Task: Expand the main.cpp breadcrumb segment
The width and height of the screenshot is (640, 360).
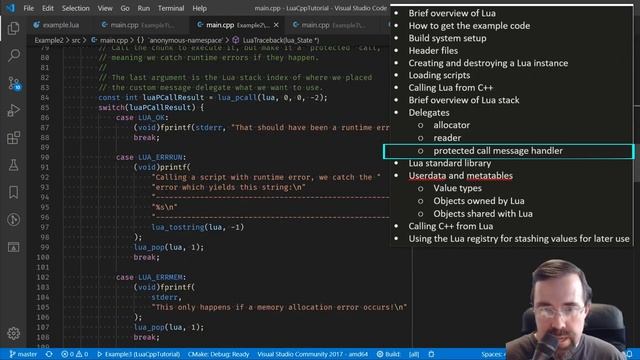Action: tap(114, 40)
